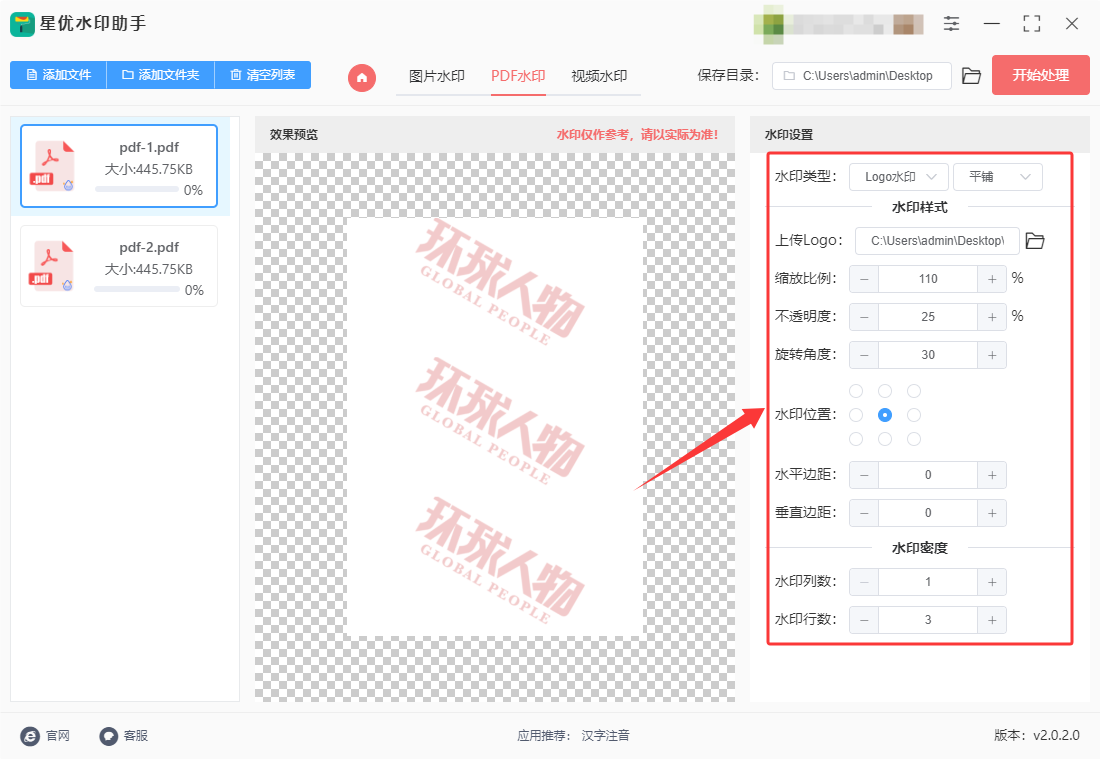Click 添加文件 button

tap(59, 75)
